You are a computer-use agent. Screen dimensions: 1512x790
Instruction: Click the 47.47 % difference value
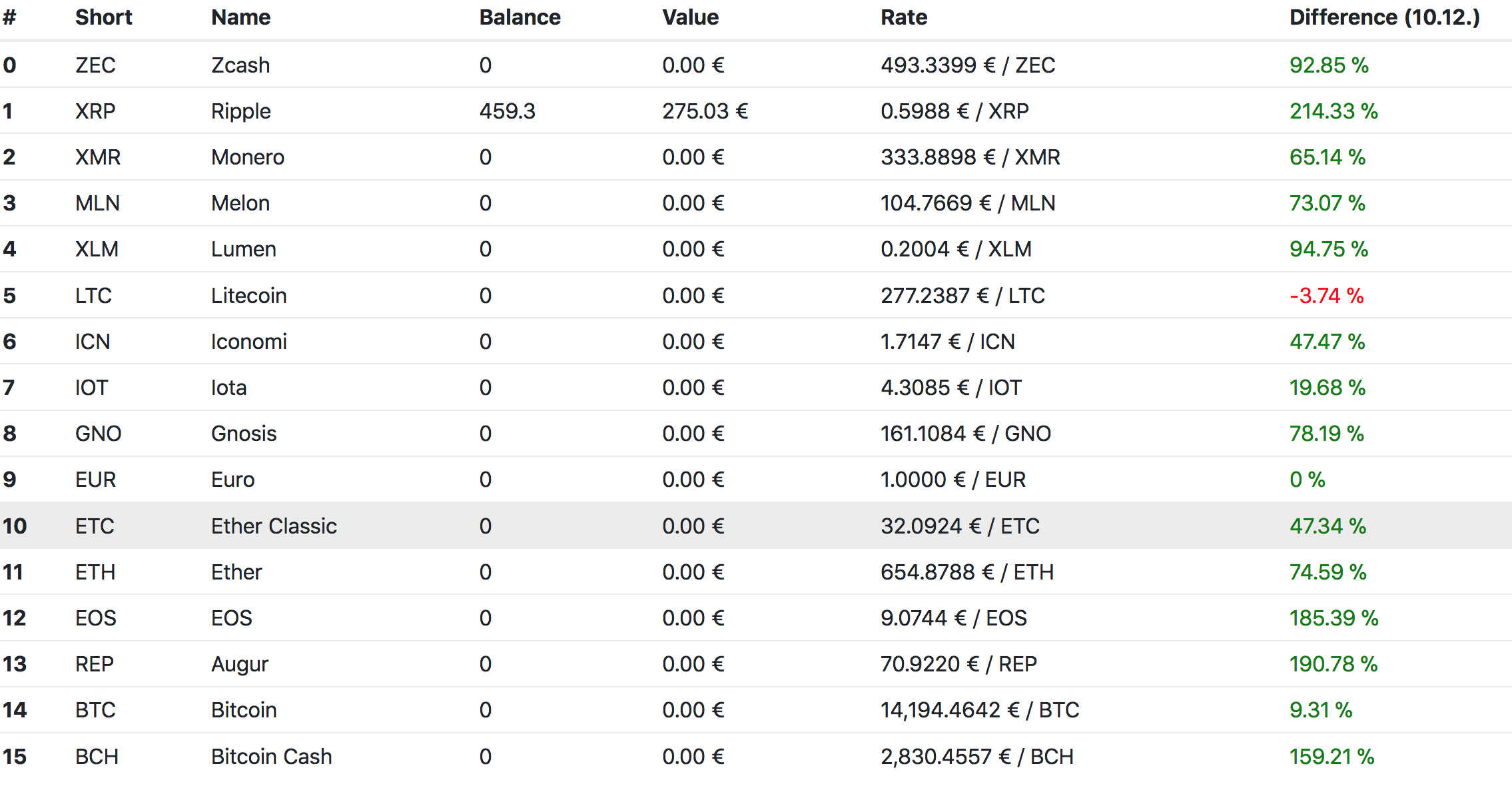pos(1327,342)
